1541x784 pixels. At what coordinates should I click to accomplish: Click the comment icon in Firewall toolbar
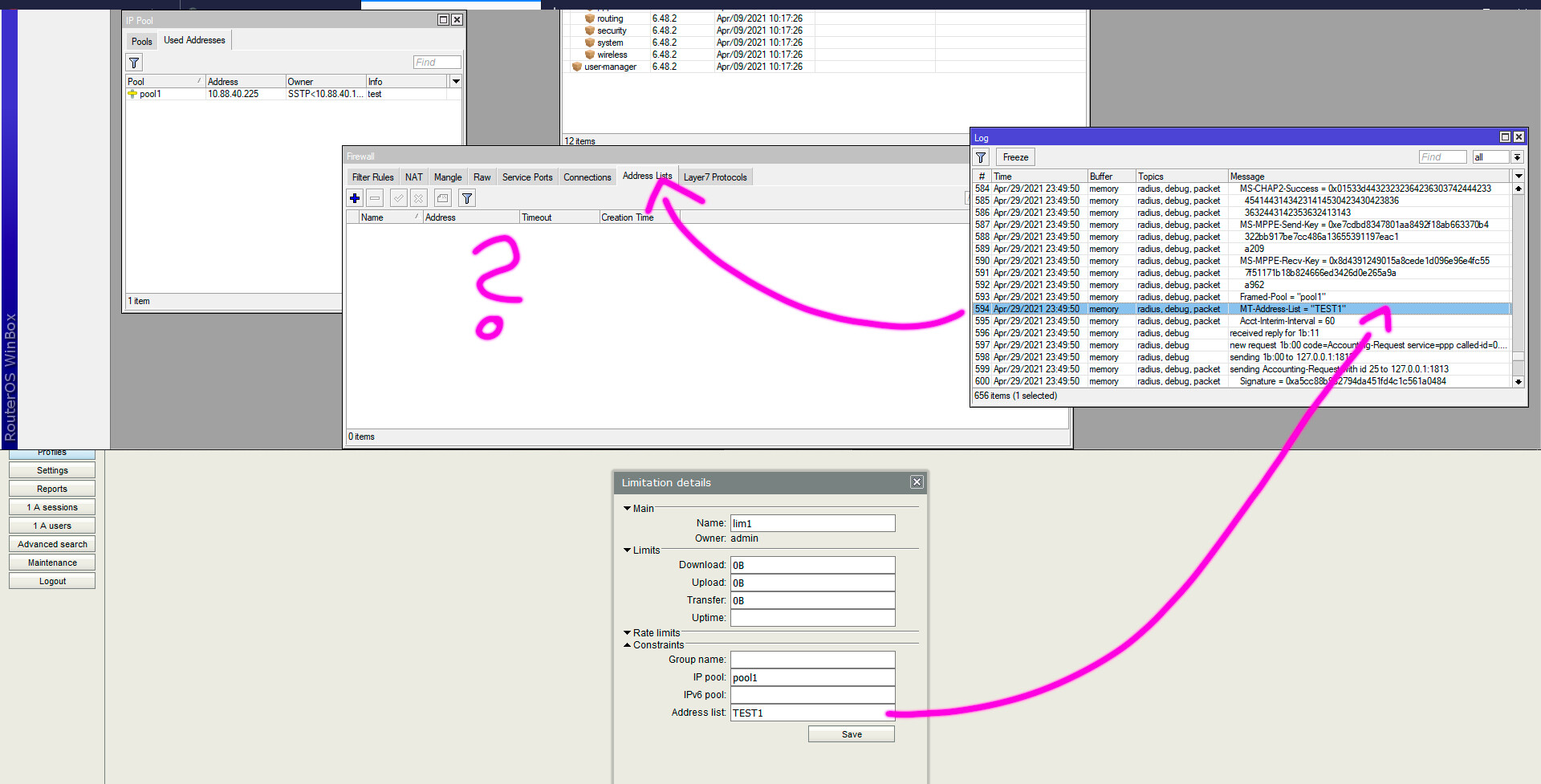click(x=442, y=197)
